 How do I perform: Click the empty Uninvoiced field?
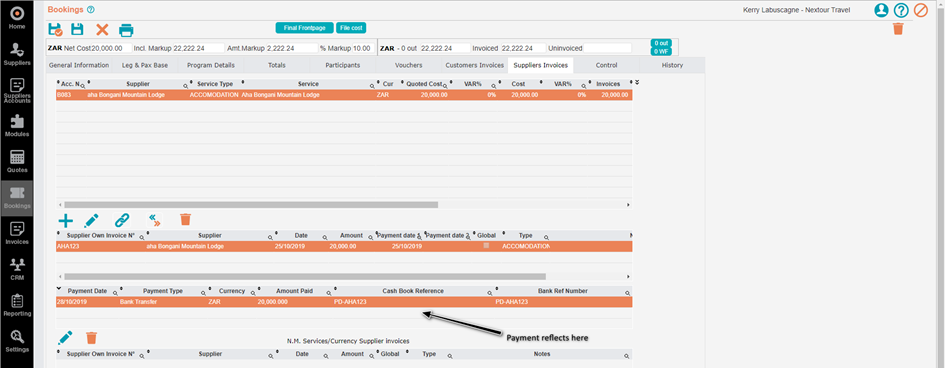point(608,48)
